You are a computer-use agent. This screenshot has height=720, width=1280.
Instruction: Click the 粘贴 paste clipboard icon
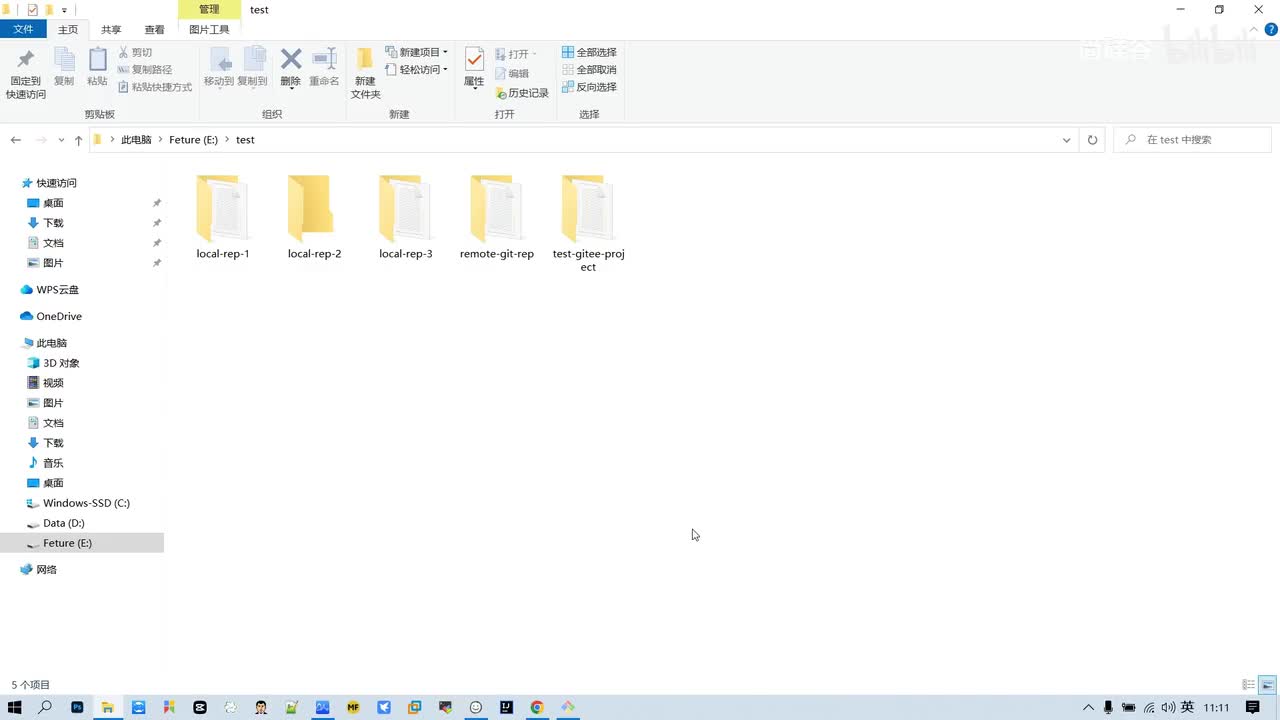click(x=97, y=60)
